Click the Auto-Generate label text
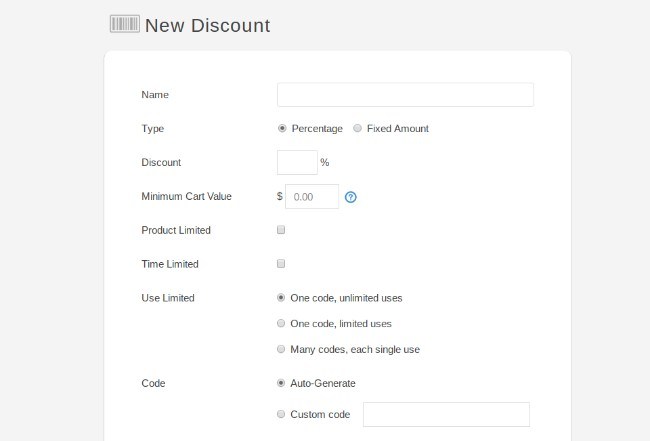Viewport: 650px width, 441px height. click(x=323, y=383)
